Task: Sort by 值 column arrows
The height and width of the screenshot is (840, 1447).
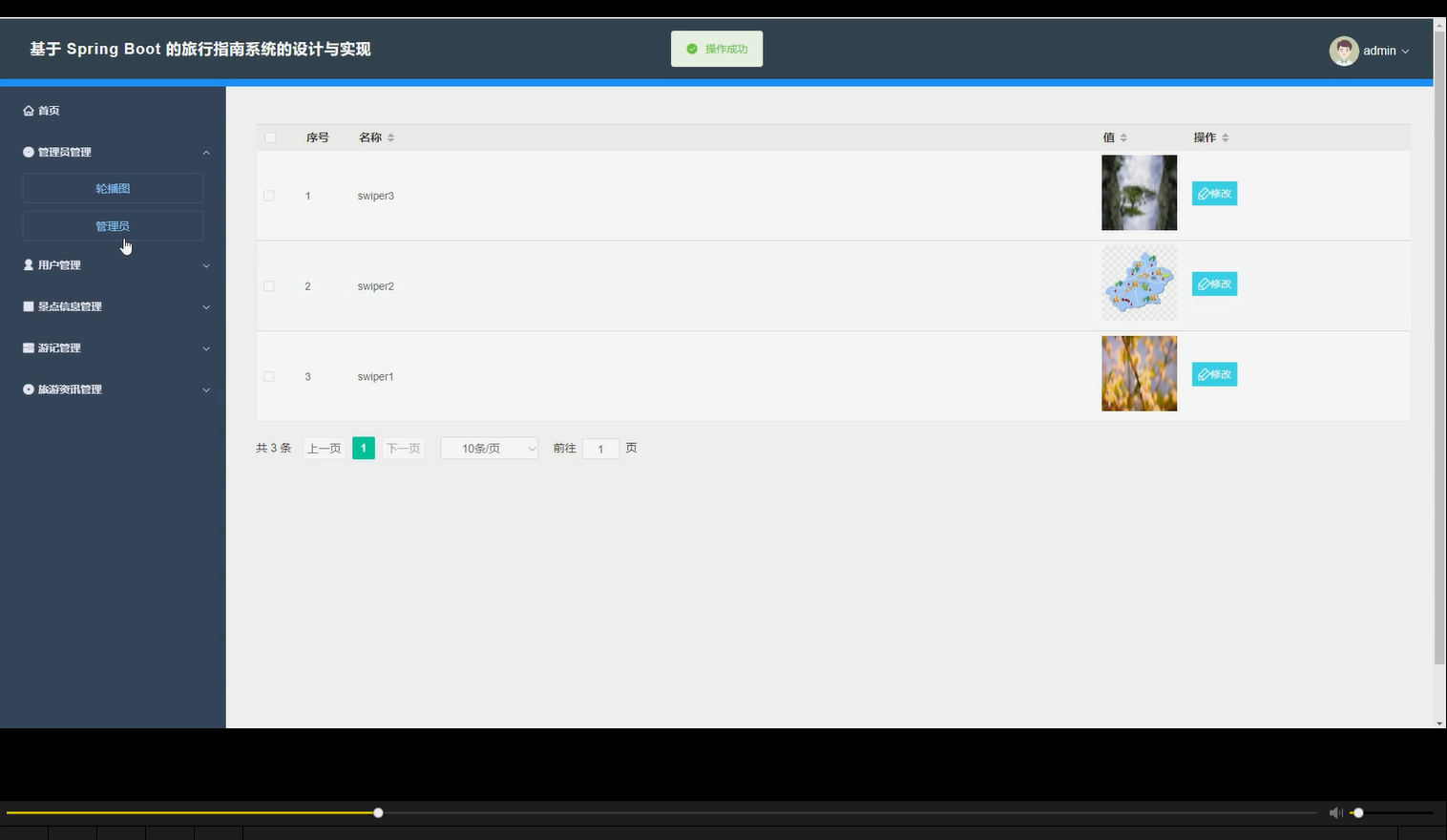Action: (1123, 137)
